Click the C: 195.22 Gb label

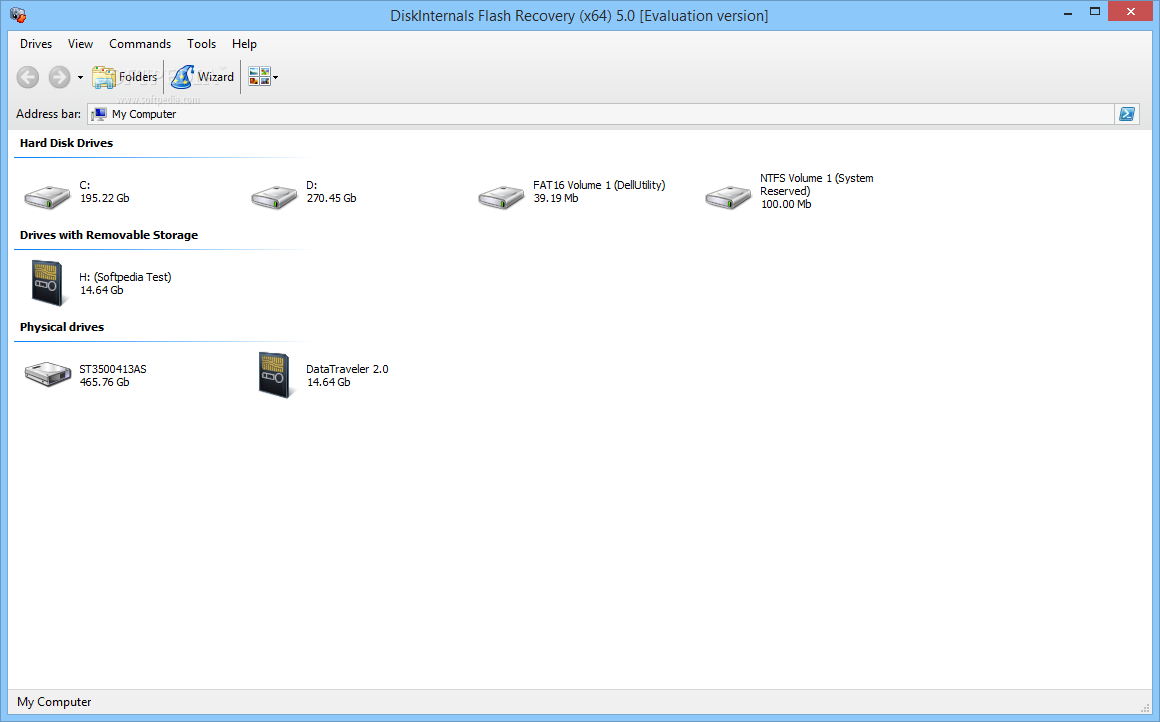point(104,192)
